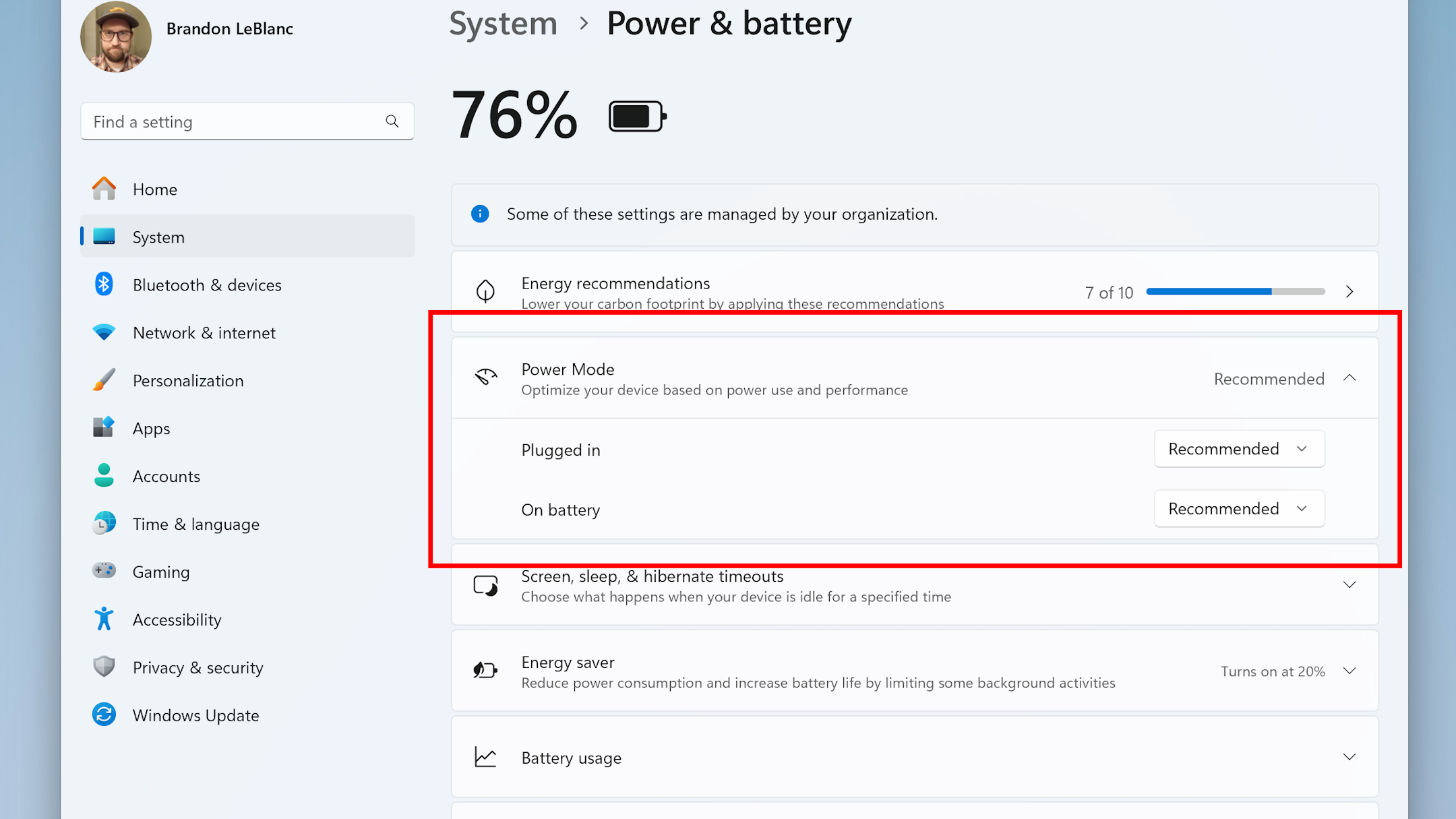Viewport: 1456px width, 819px height.
Task: Open Personalization settings
Action: point(188,380)
